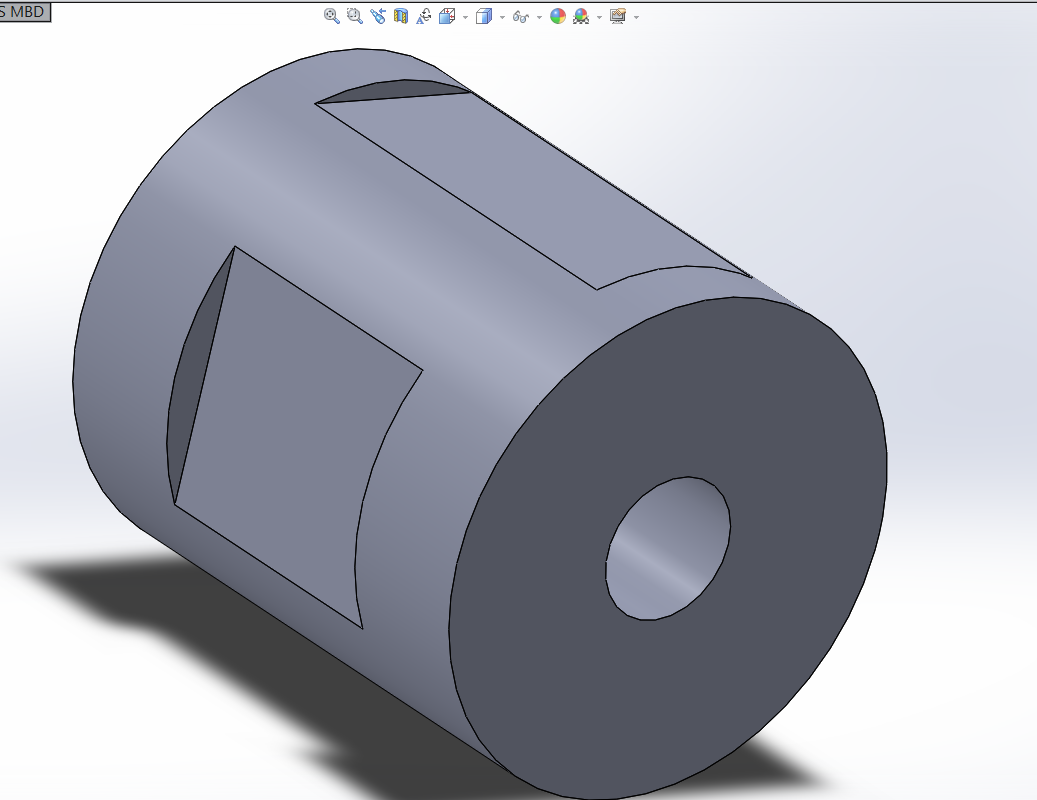Expand the Apply Scene dropdown arrow
This screenshot has height=800, width=1037.
click(600, 17)
